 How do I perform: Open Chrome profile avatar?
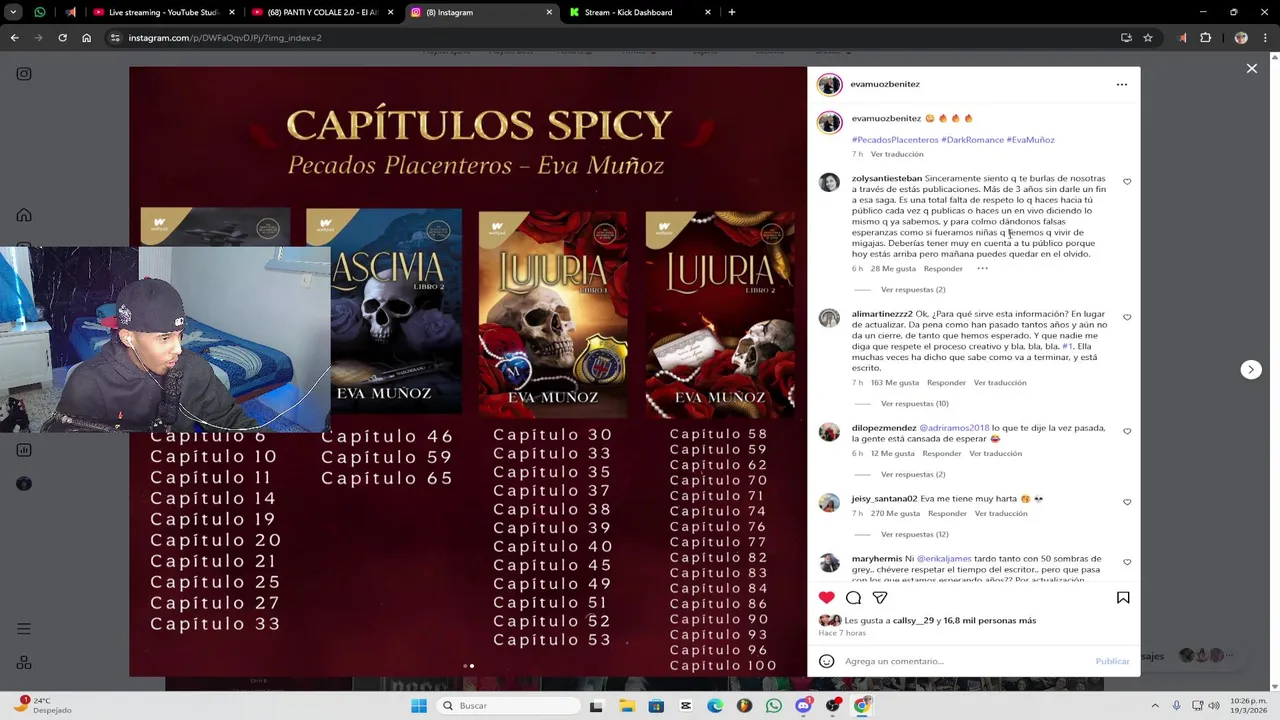pyautogui.click(x=1241, y=38)
